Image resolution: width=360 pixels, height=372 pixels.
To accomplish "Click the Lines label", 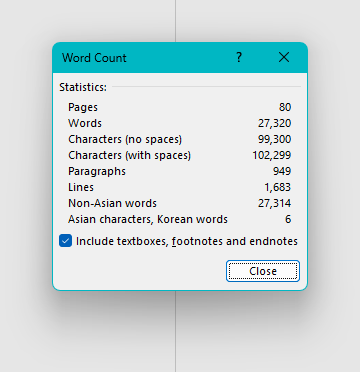I will [81, 187].
